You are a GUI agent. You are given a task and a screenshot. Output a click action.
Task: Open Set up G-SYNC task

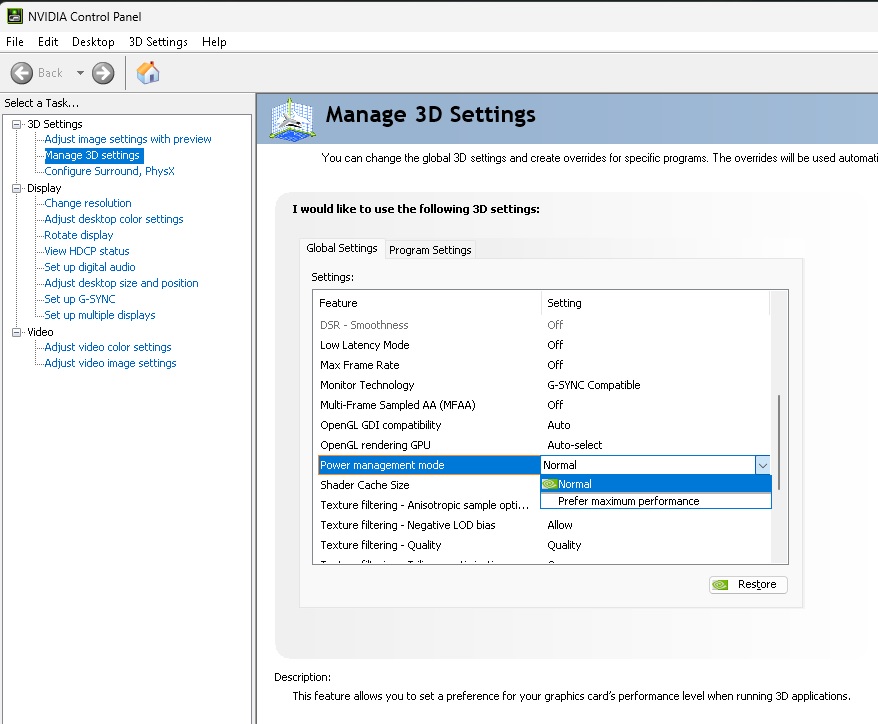80,299
